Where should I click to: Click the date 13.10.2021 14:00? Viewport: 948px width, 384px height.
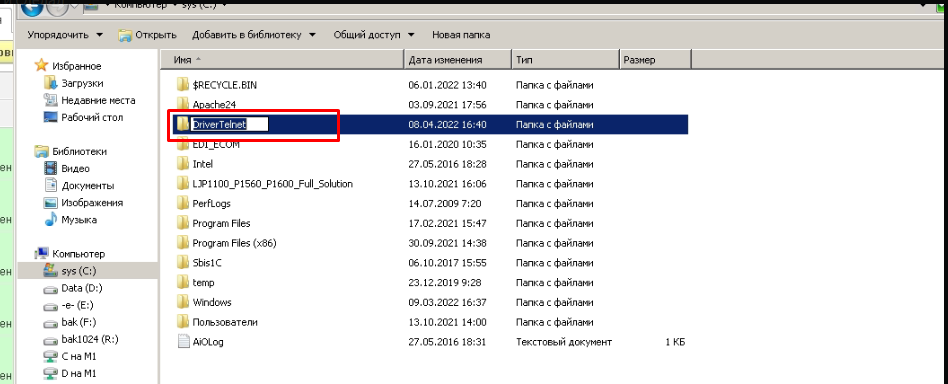click(x=447, y=322)
